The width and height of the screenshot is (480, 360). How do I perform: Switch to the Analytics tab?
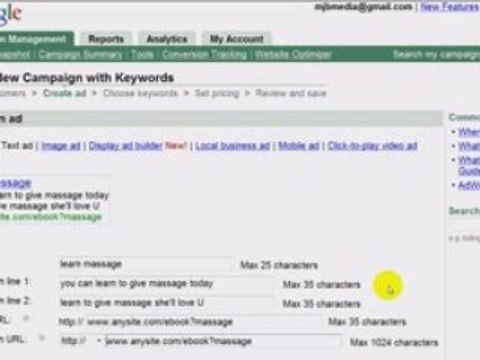(x=167, y=39)
